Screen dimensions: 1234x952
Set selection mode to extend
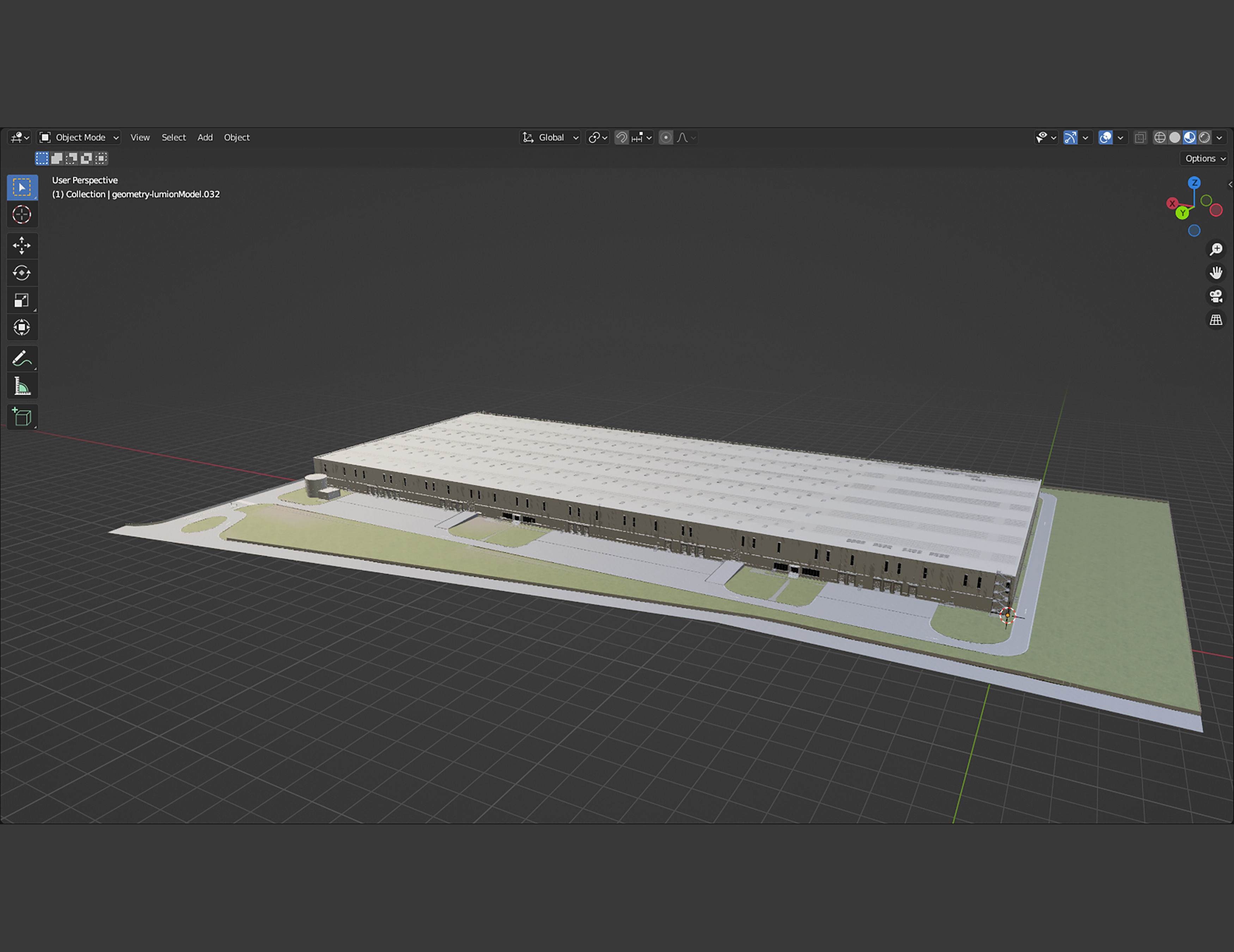[x=56, y=158]
